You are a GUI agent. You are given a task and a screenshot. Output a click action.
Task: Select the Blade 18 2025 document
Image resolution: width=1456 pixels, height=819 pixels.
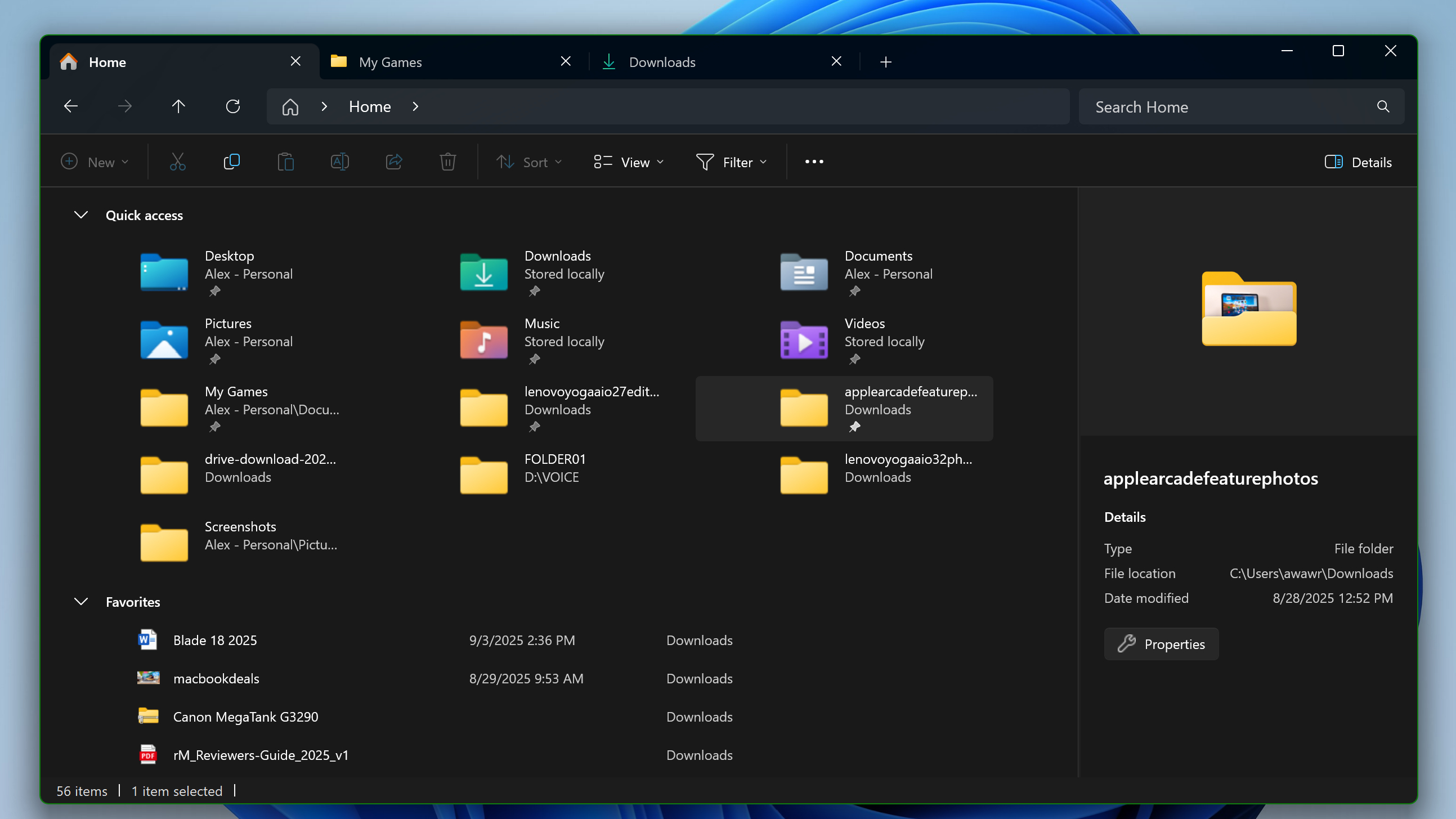(215, 640)
